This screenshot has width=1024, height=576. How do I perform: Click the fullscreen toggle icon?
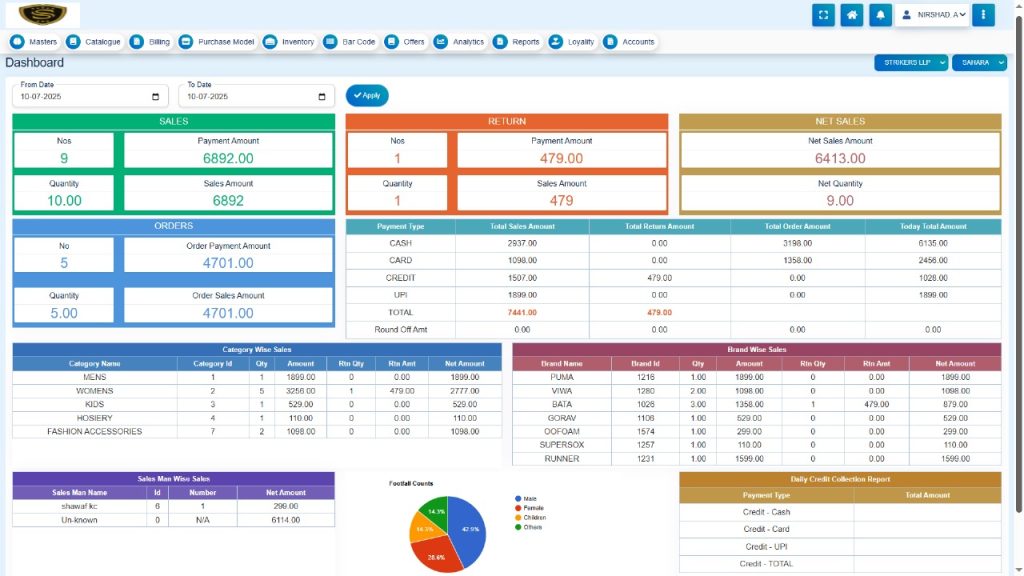[823, 15]
